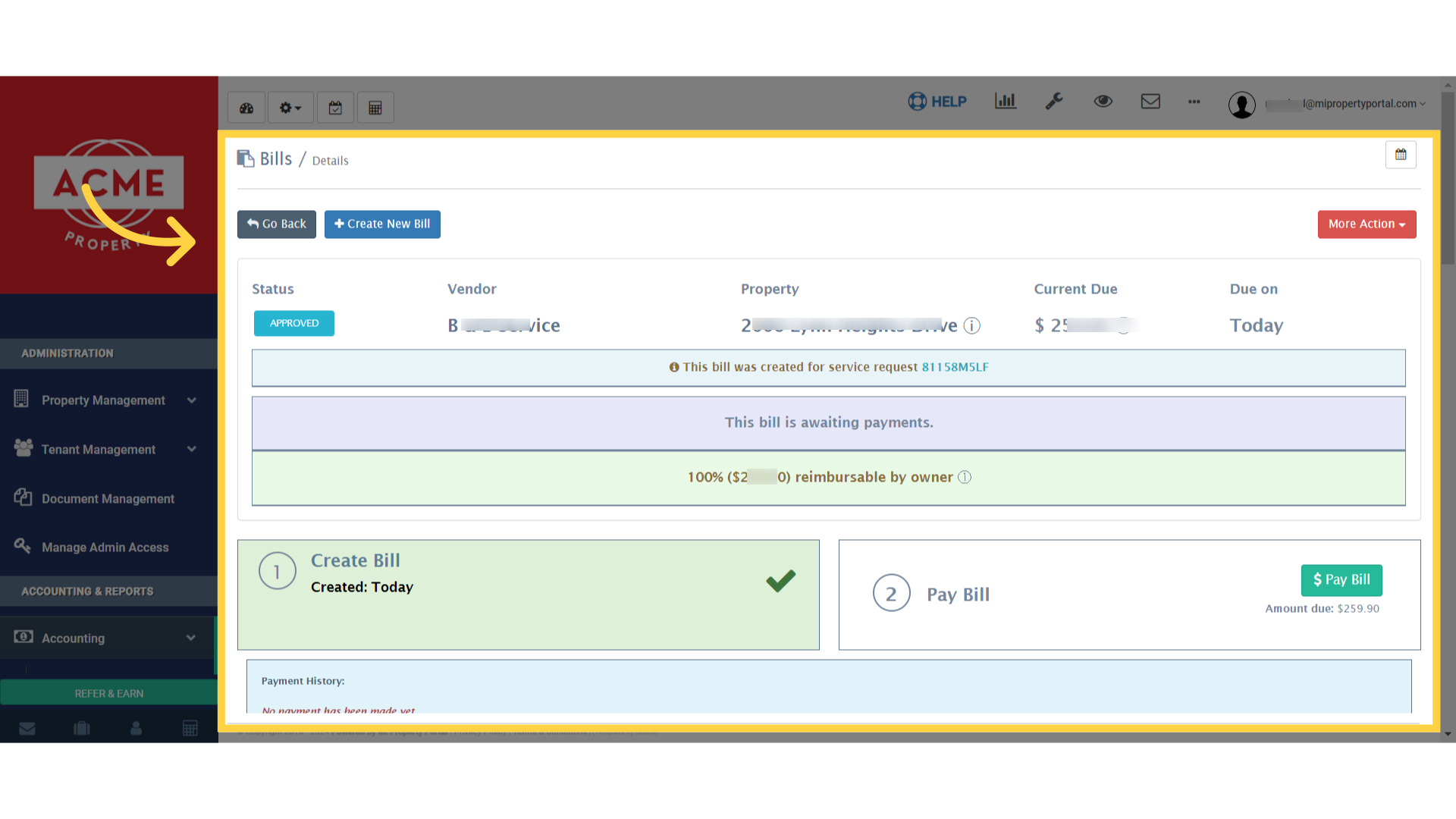The height and width of the screenshot is (819, 1456).
Task: Expand Property Management menu
Action: 109,400
